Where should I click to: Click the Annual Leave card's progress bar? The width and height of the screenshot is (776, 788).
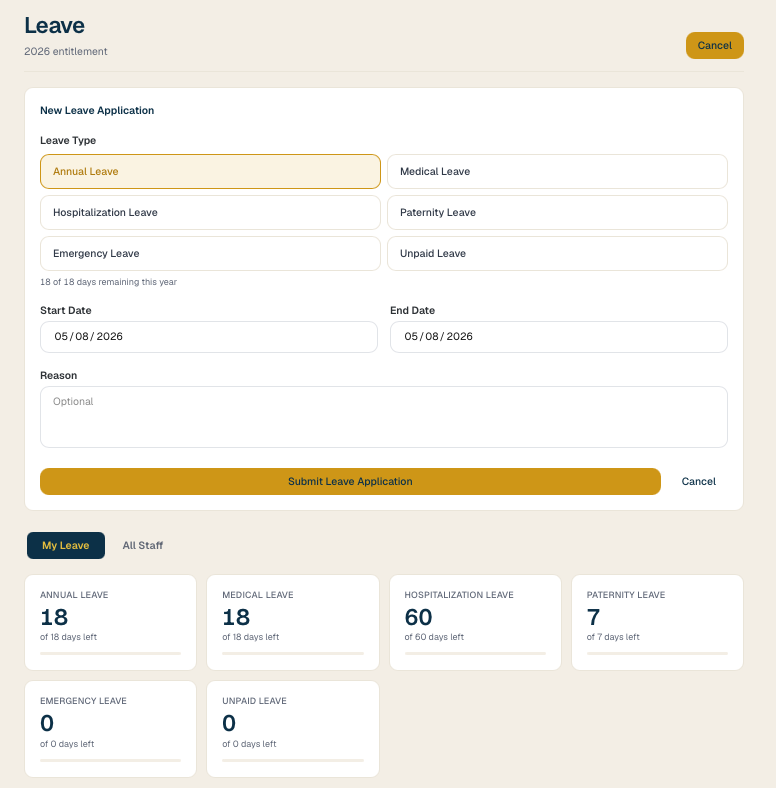click(x=111, y=653)
